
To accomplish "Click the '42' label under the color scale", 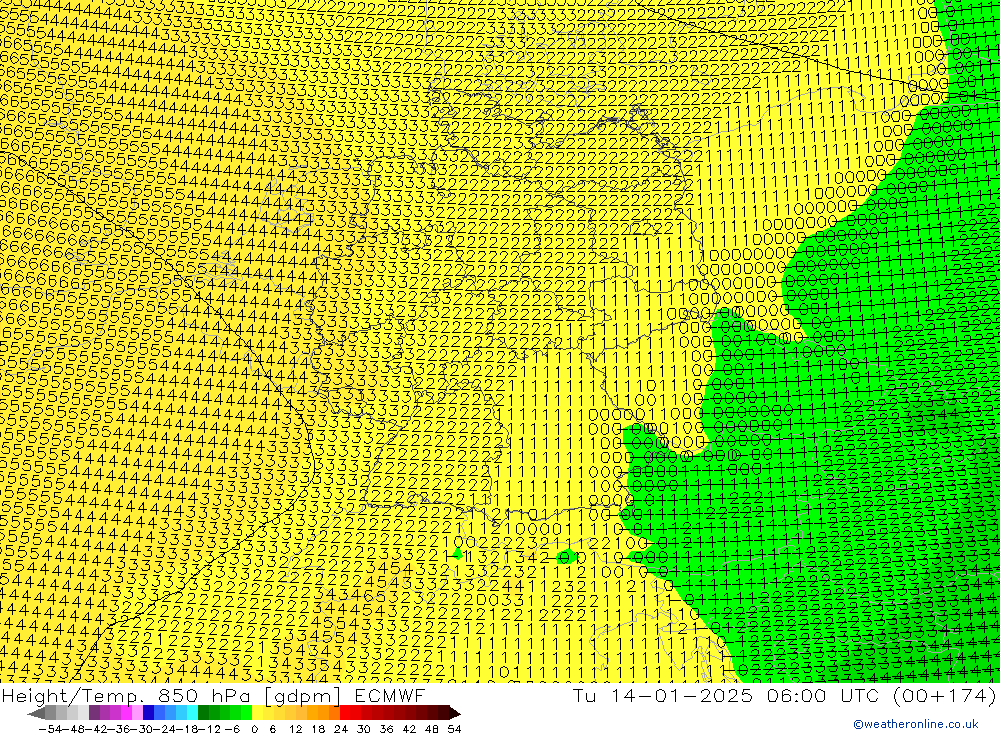I will pyautogui.click(x=409, y=729).
